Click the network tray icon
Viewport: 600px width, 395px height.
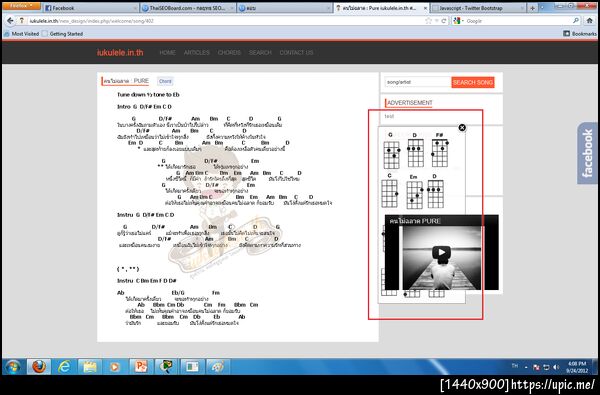pyautogui.click(x=546, y=367)
